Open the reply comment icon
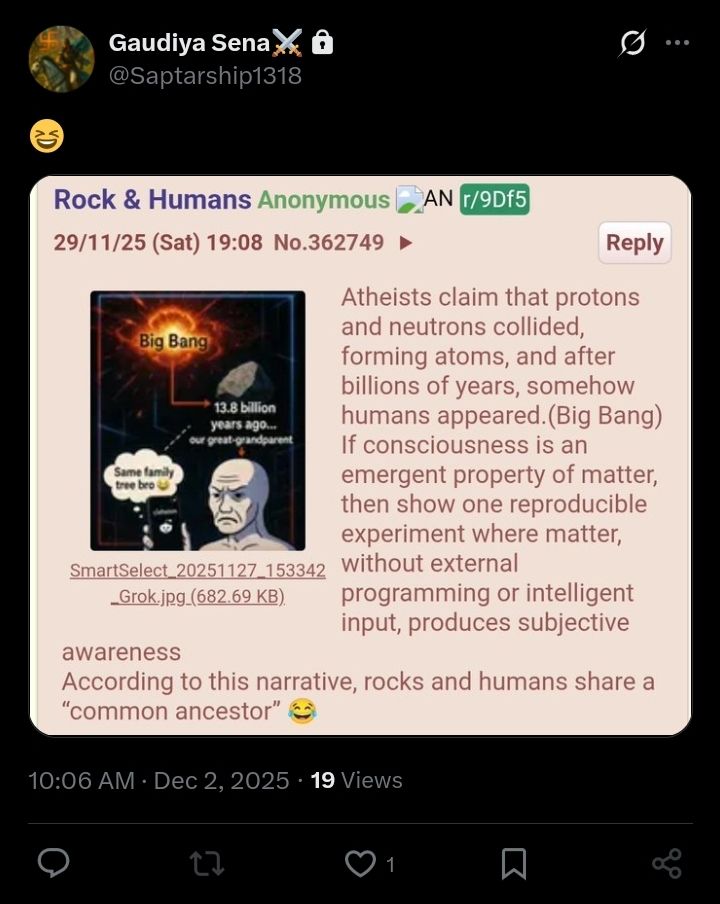720x904 pixels. tap(54, 863)
